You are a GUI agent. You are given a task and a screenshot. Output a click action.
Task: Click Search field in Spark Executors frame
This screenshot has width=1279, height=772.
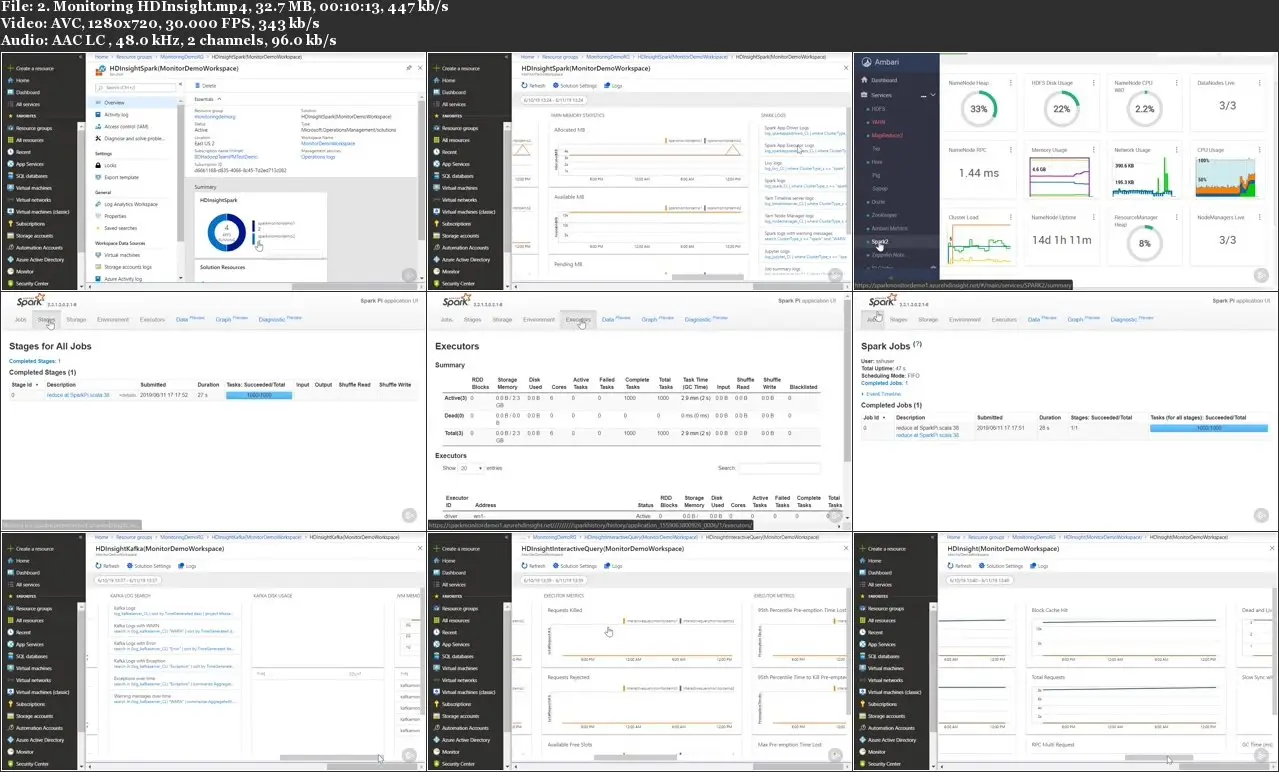780,468
